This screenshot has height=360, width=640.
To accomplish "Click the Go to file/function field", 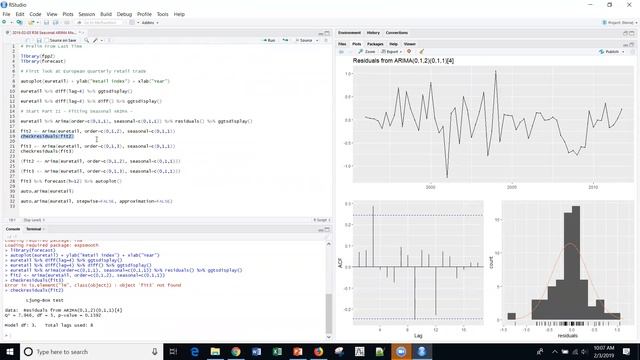I will pos(100,22).
